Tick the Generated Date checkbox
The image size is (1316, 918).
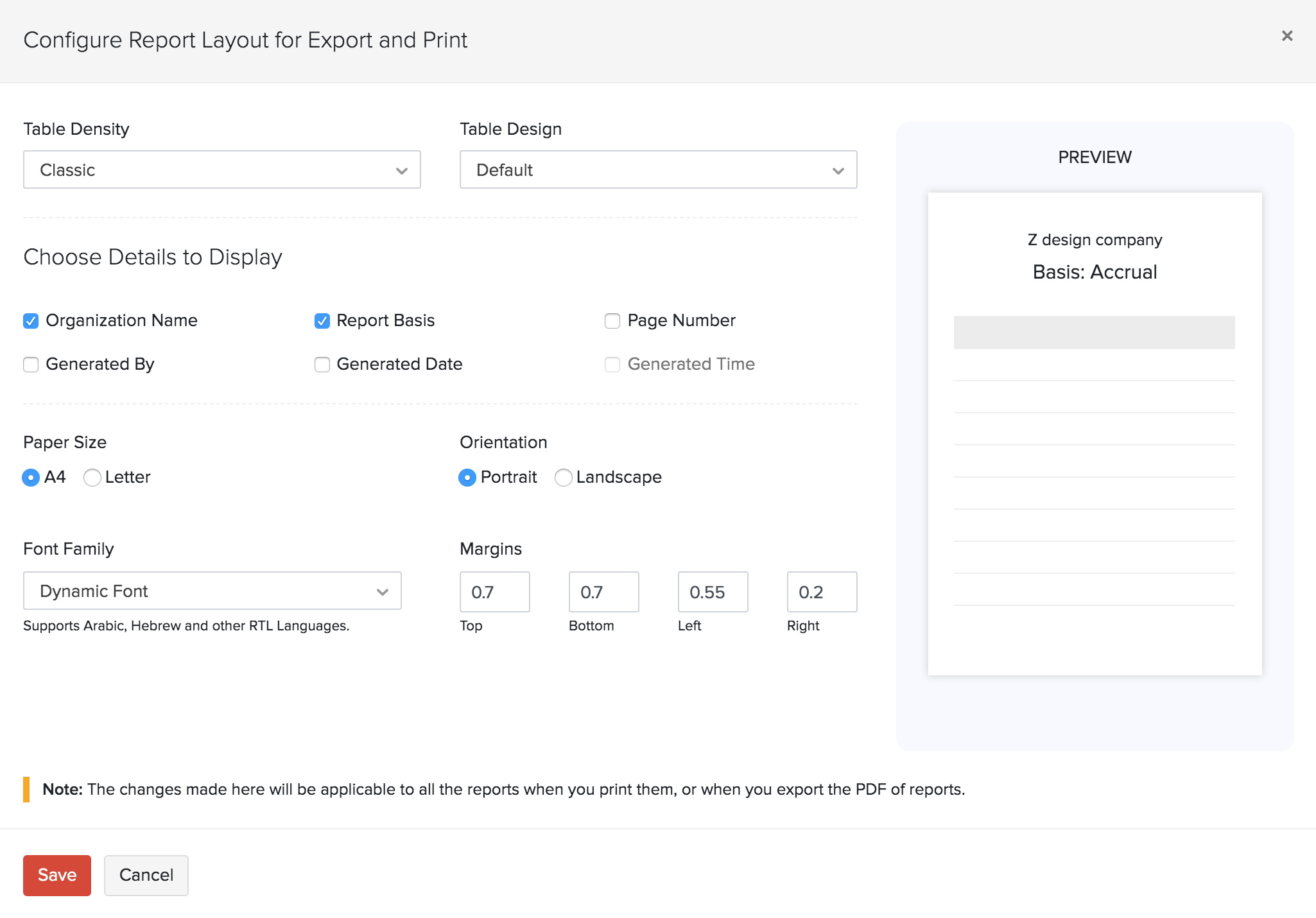point(322,365)
